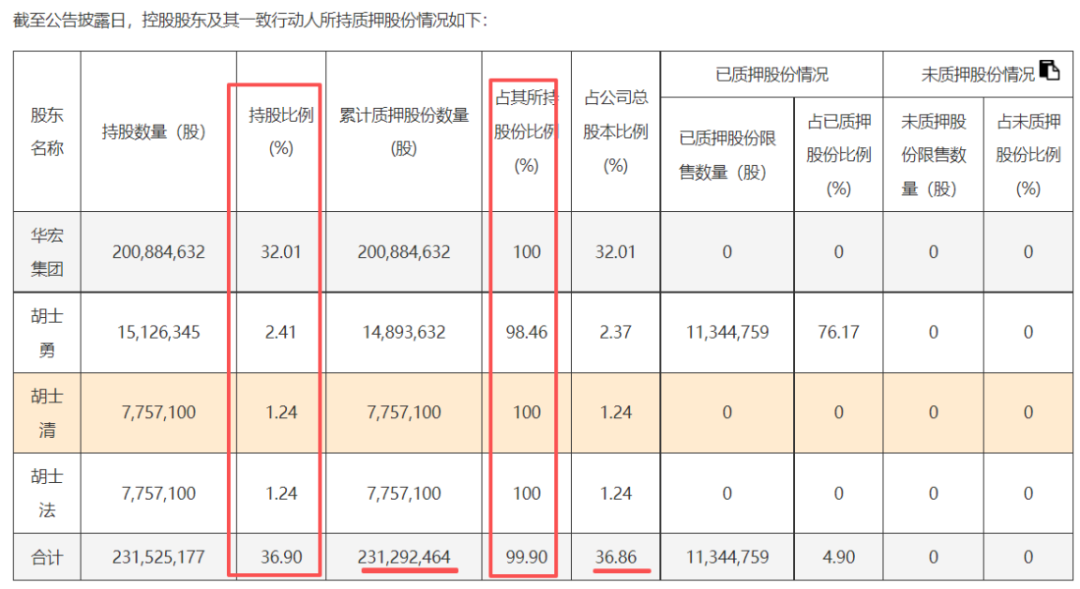1080x589 pixels.
Task: Select the 已质押股份情况 merged header
Action: pos(771,74)
